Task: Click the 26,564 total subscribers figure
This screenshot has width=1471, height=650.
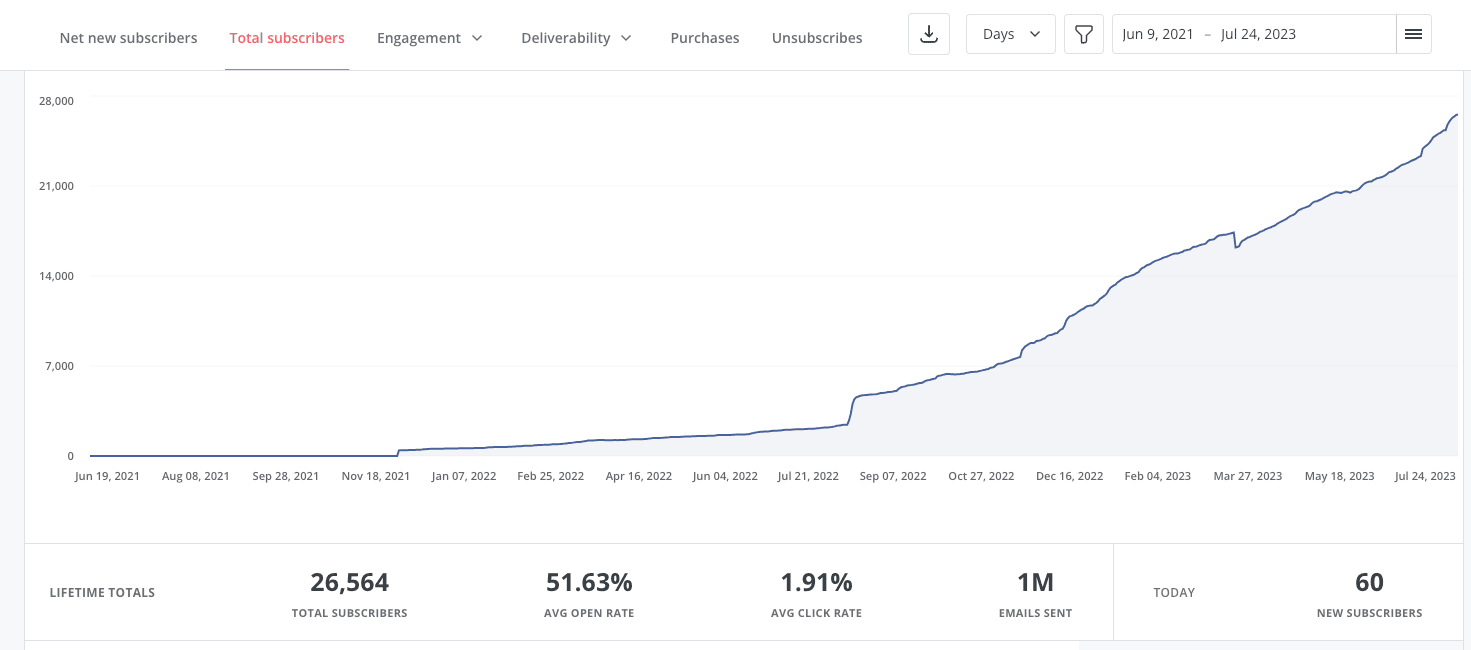Action: [350, 582]
